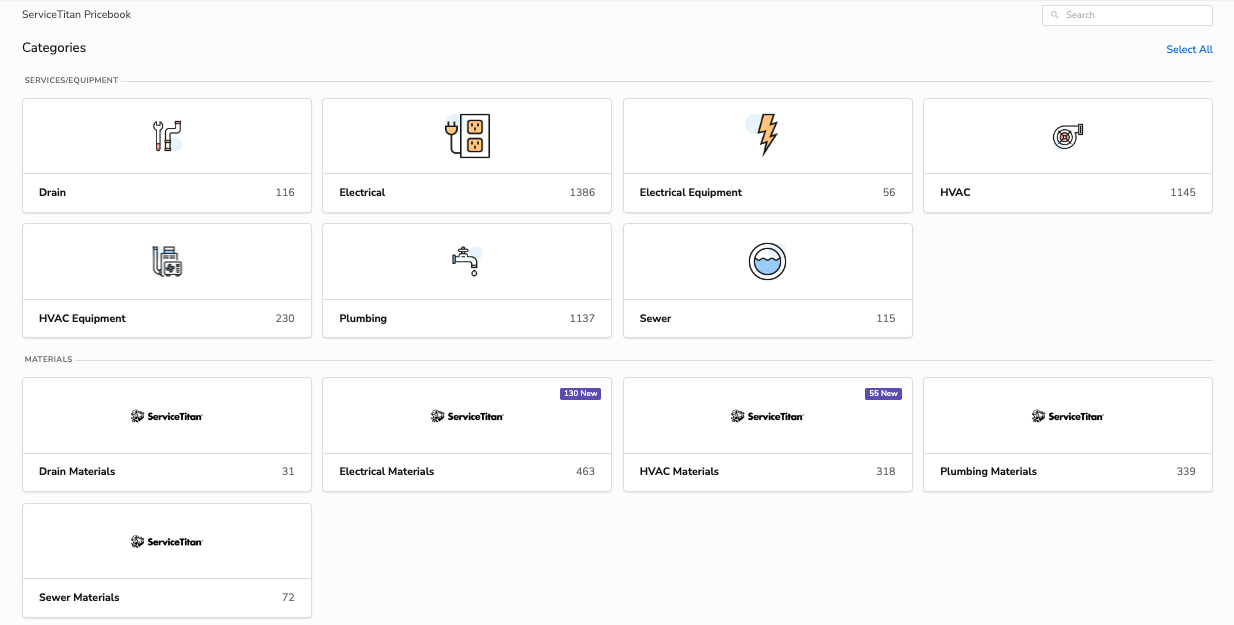
Task: Open the HVAC category showing 1145 items
Action: (1067, 155)
